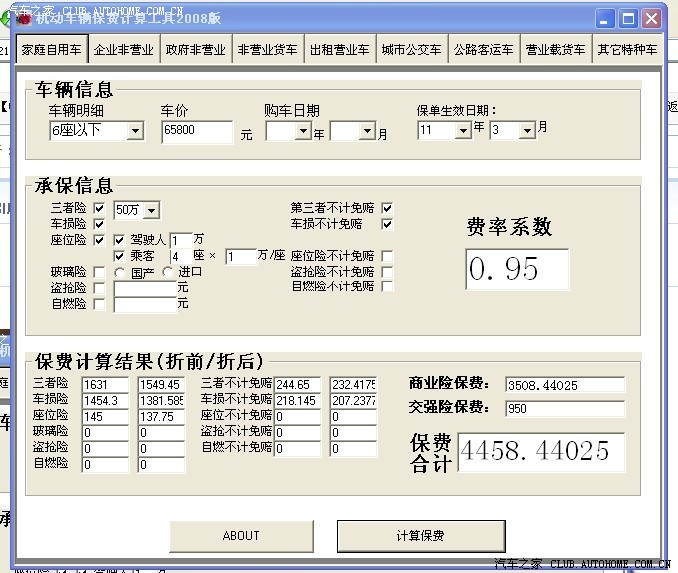The height and width of the screenshot is (573, 678).
Task: Switch to the 出租营业车 tab
Action: pos(339,49)
